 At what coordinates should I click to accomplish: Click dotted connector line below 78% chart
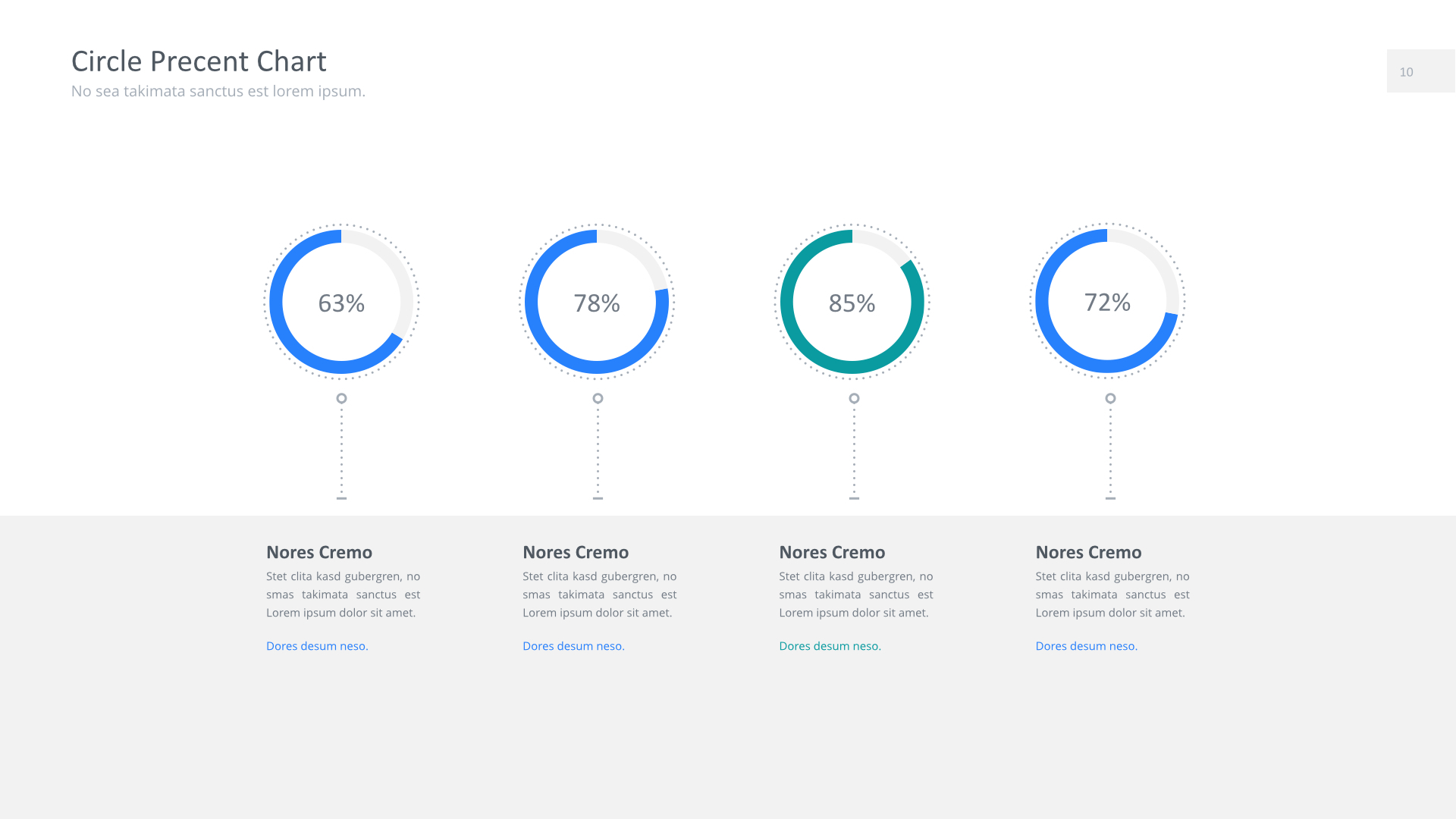coord(598,451)
